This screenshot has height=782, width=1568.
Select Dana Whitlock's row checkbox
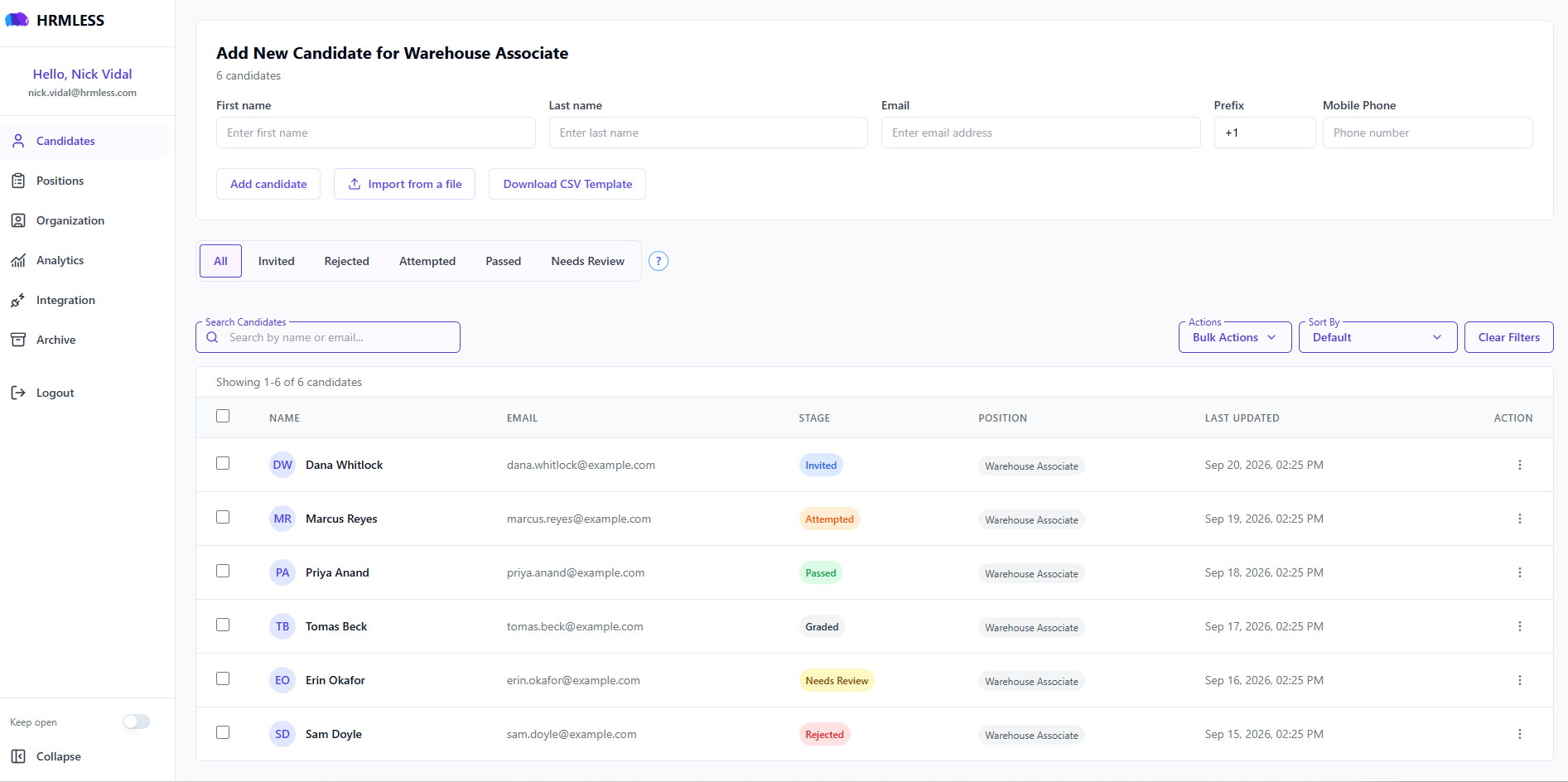pos(223,463)
